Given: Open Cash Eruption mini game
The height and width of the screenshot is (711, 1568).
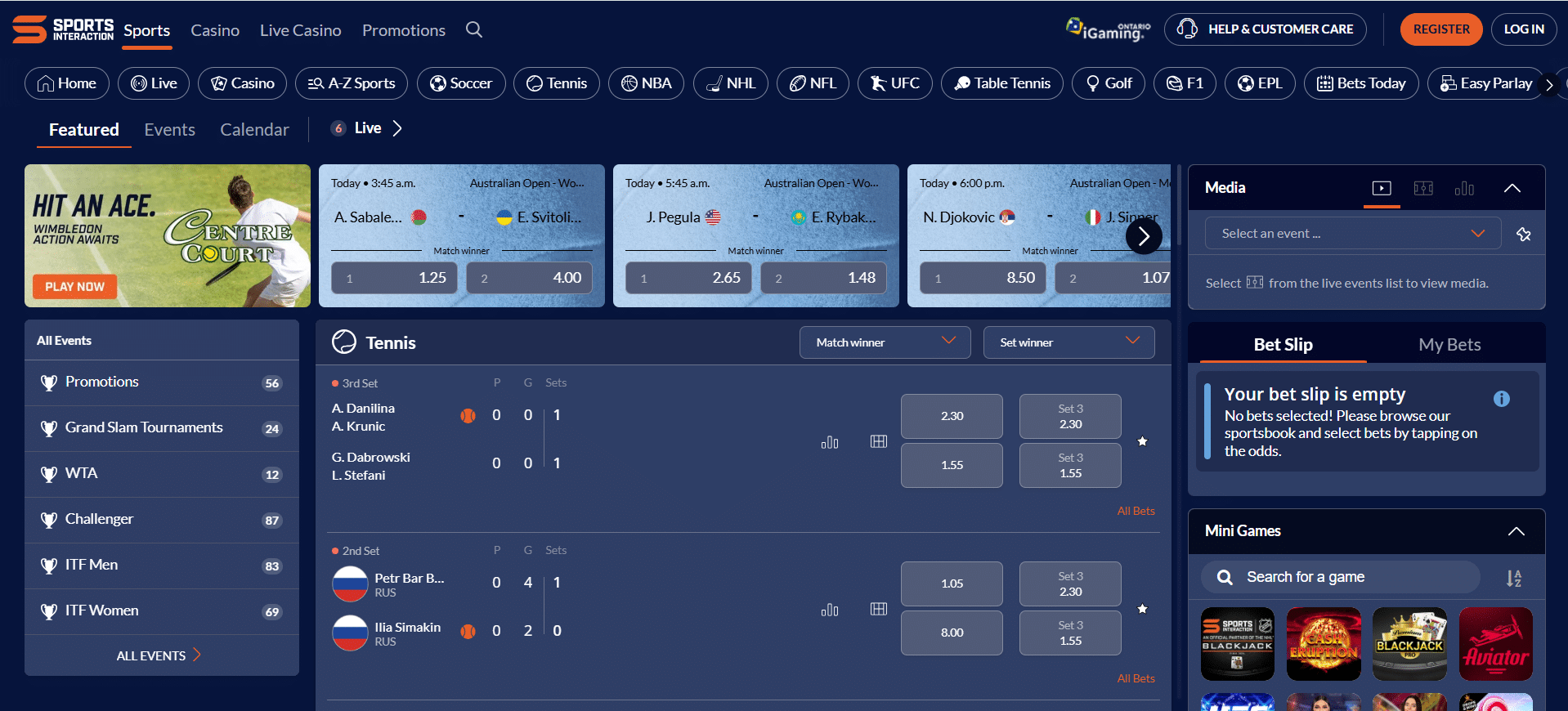Looking at the screenshot, I should 1324,644.
